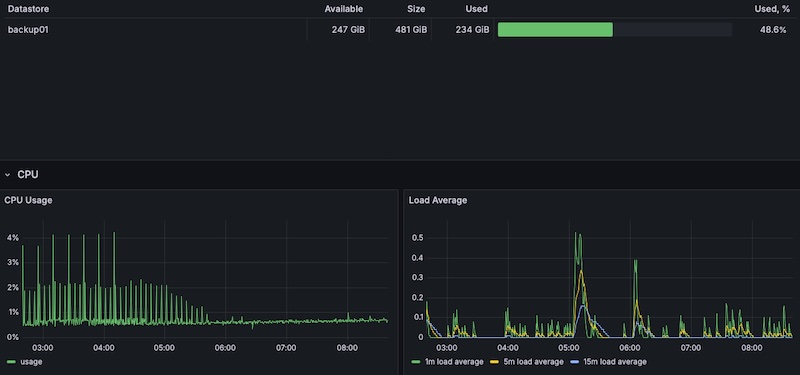Click the 234 GiB used value

tap(472, 30)
